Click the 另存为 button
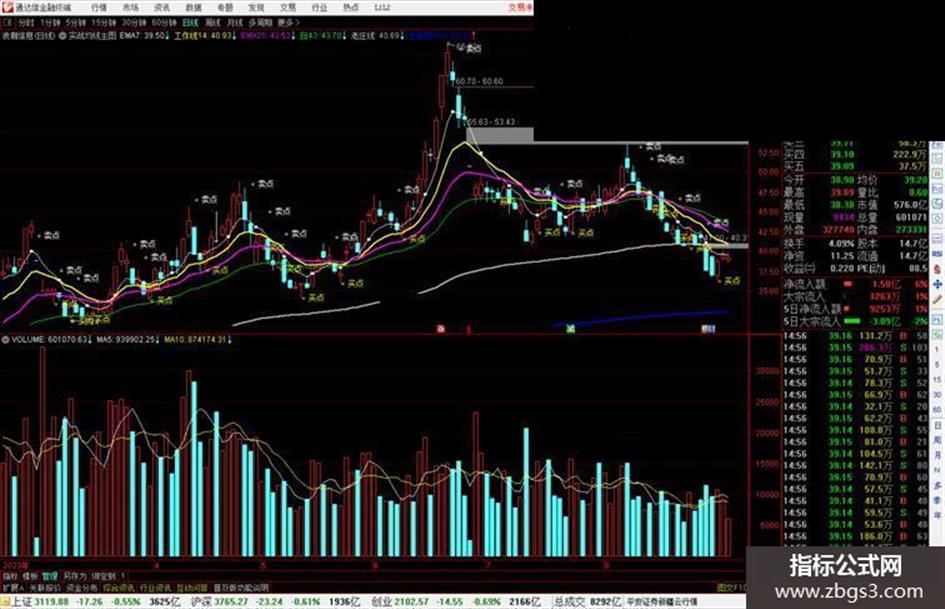Image resolution: width=945 pixels, height=609 pixels. tap(75, 576)
